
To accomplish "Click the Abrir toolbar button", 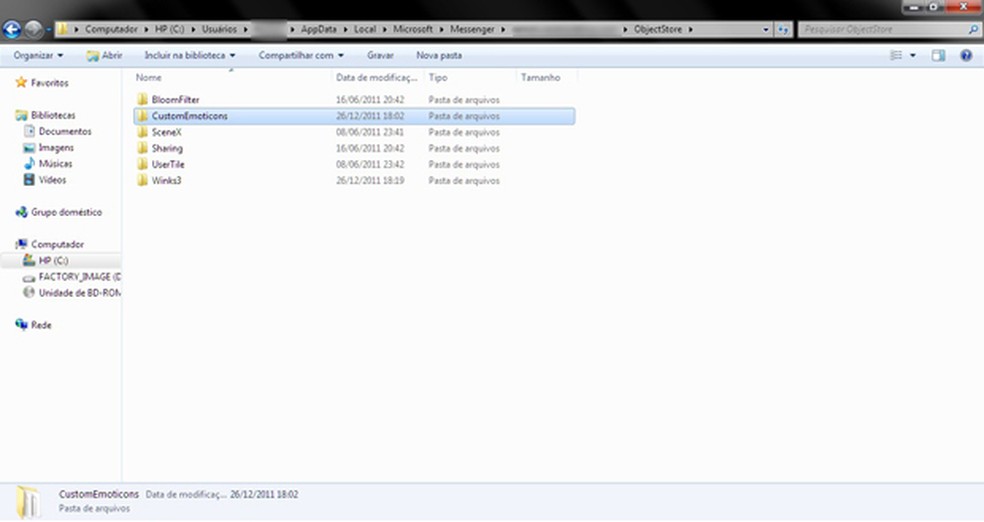I will tap(104, 55).
